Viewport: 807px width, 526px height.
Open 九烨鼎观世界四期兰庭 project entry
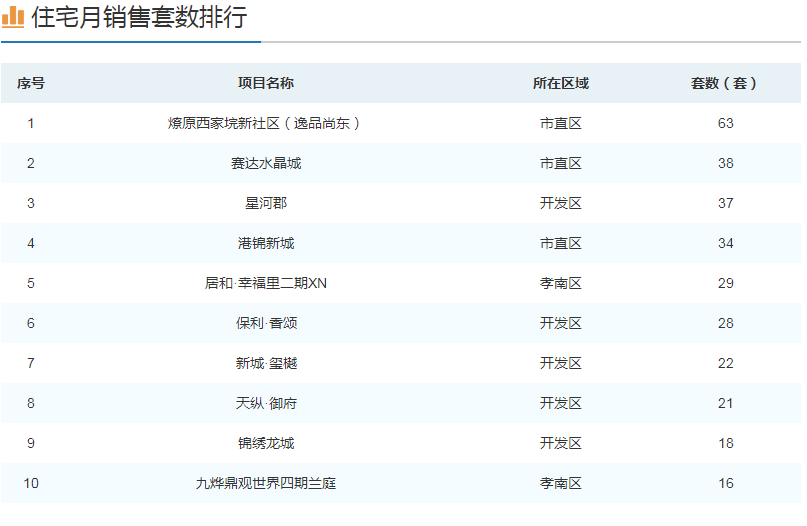[x=265, y=483]
